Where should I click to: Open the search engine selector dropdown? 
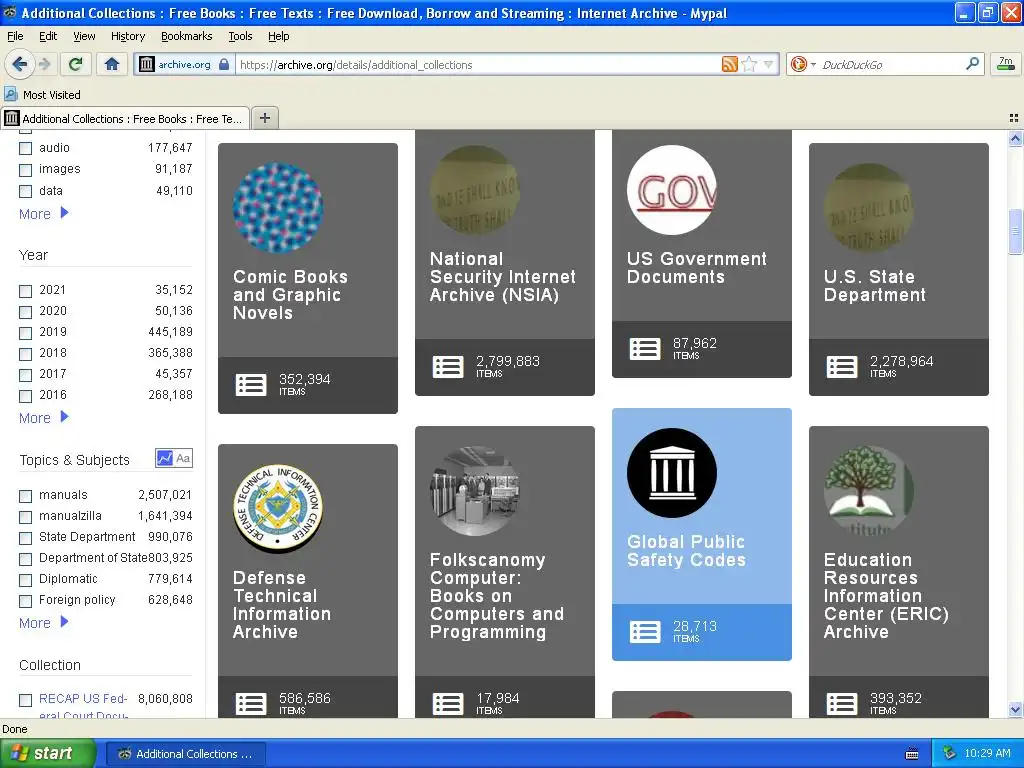click(x=803, y=64)
